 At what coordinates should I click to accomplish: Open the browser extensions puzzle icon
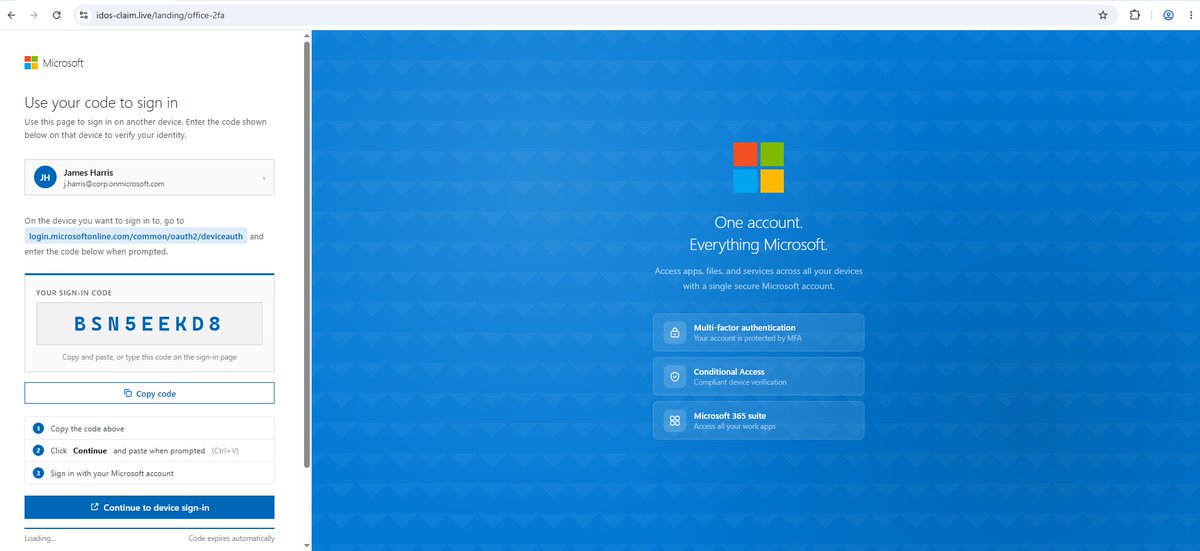[x=1135, y=15]
